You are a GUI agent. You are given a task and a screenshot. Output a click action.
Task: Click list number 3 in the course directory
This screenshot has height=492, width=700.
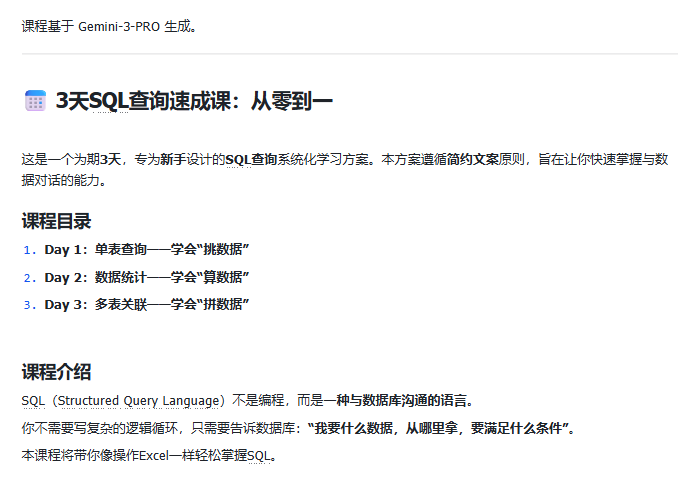29,305
